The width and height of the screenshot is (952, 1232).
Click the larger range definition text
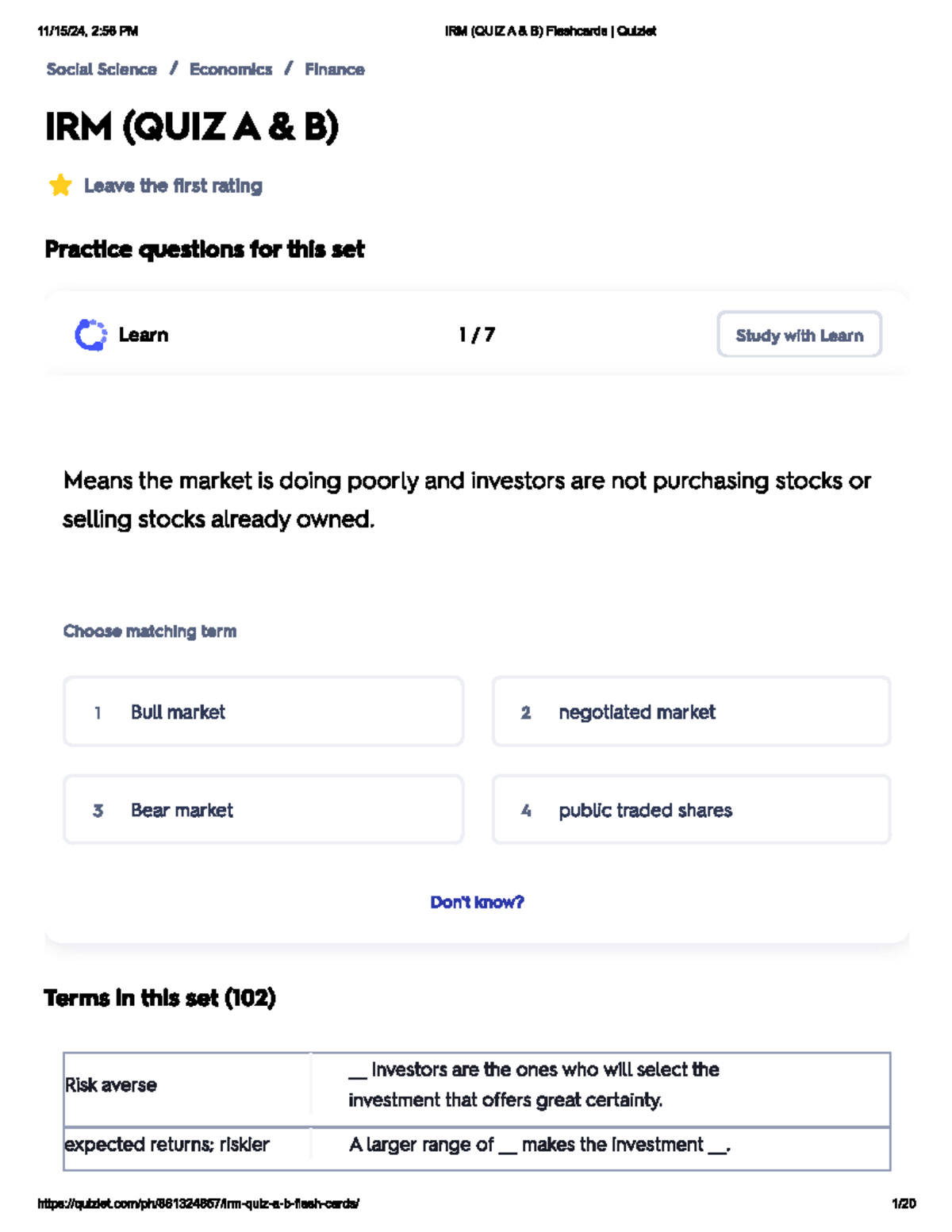(x=539, y=1145)
